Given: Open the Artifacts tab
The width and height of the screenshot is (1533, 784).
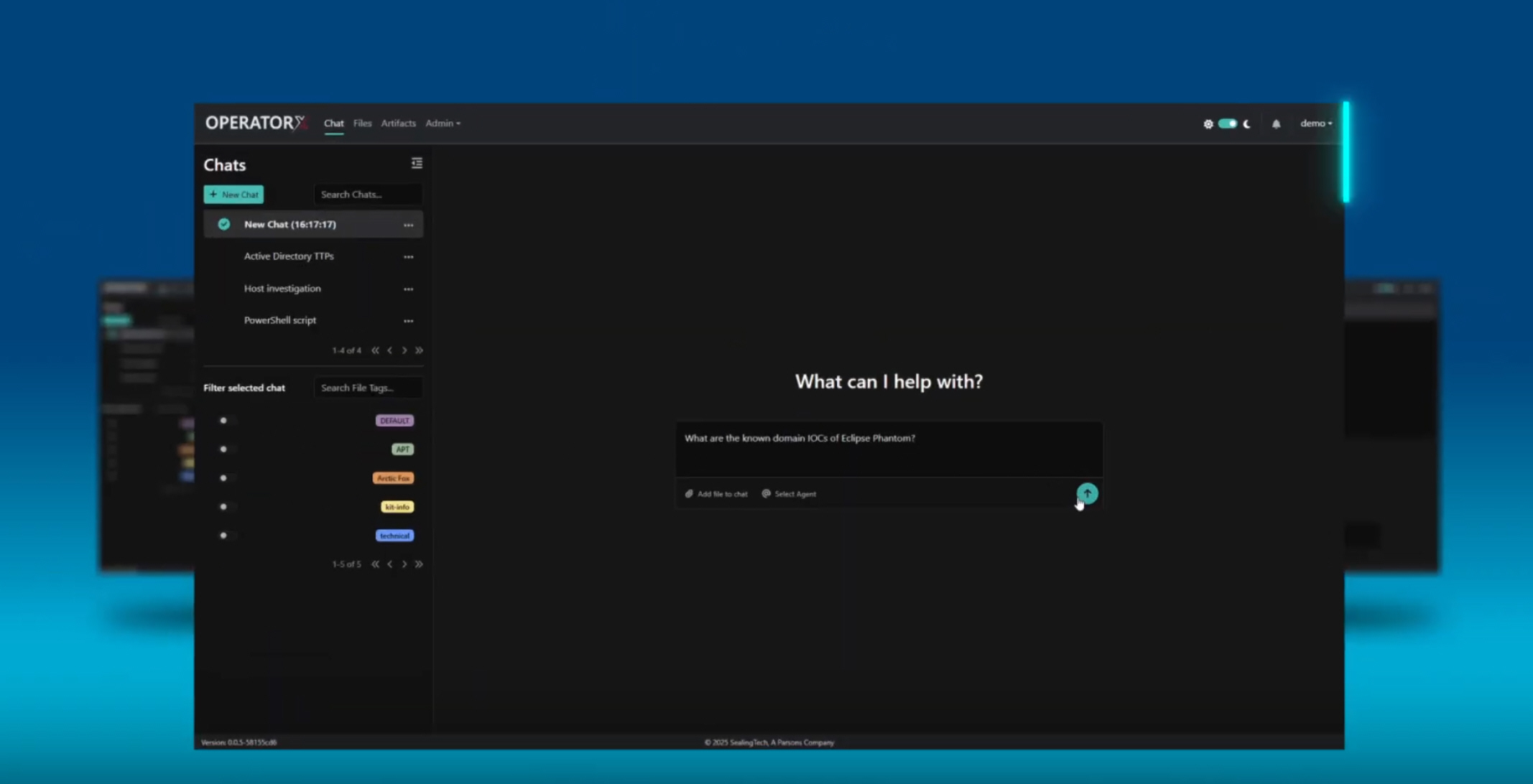Looking at the screenshot, I should coord(398,123).
